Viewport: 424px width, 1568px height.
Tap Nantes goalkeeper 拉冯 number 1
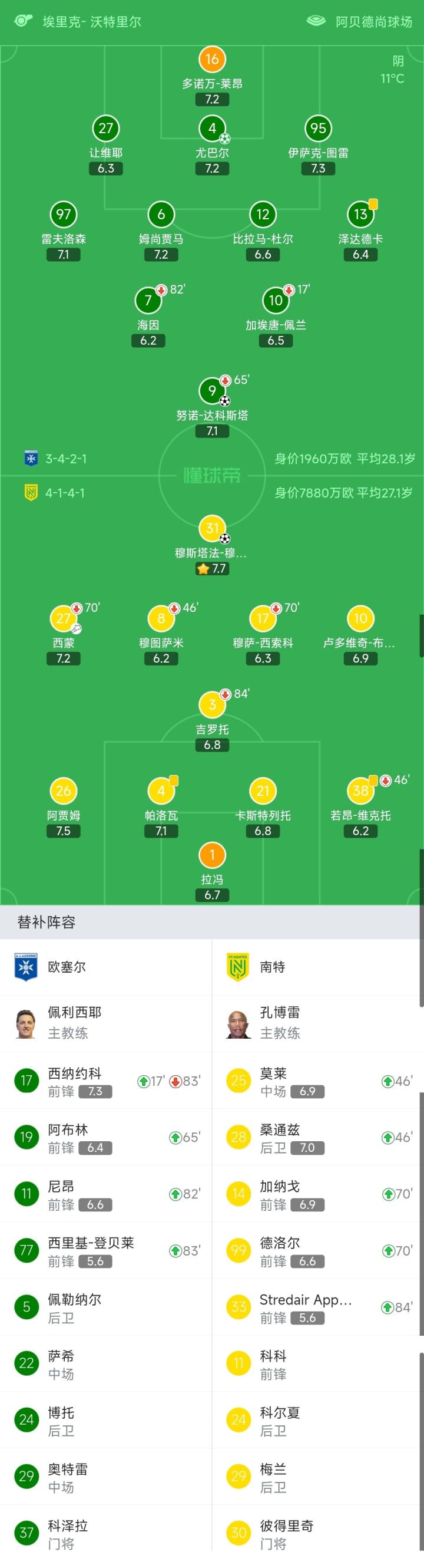pos(211,855)
